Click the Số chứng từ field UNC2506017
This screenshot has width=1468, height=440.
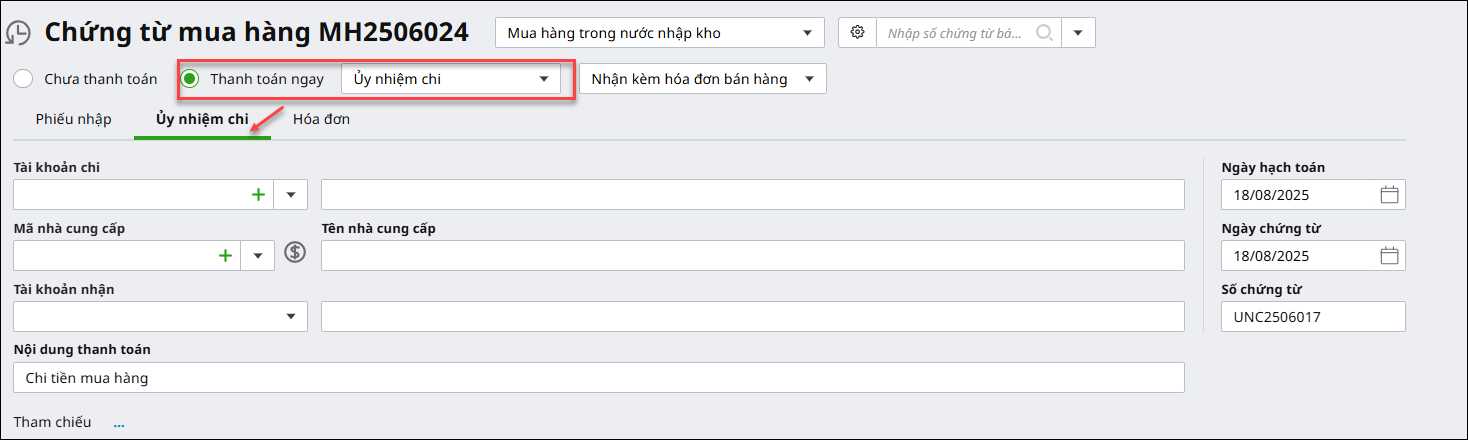point(1313,317)
